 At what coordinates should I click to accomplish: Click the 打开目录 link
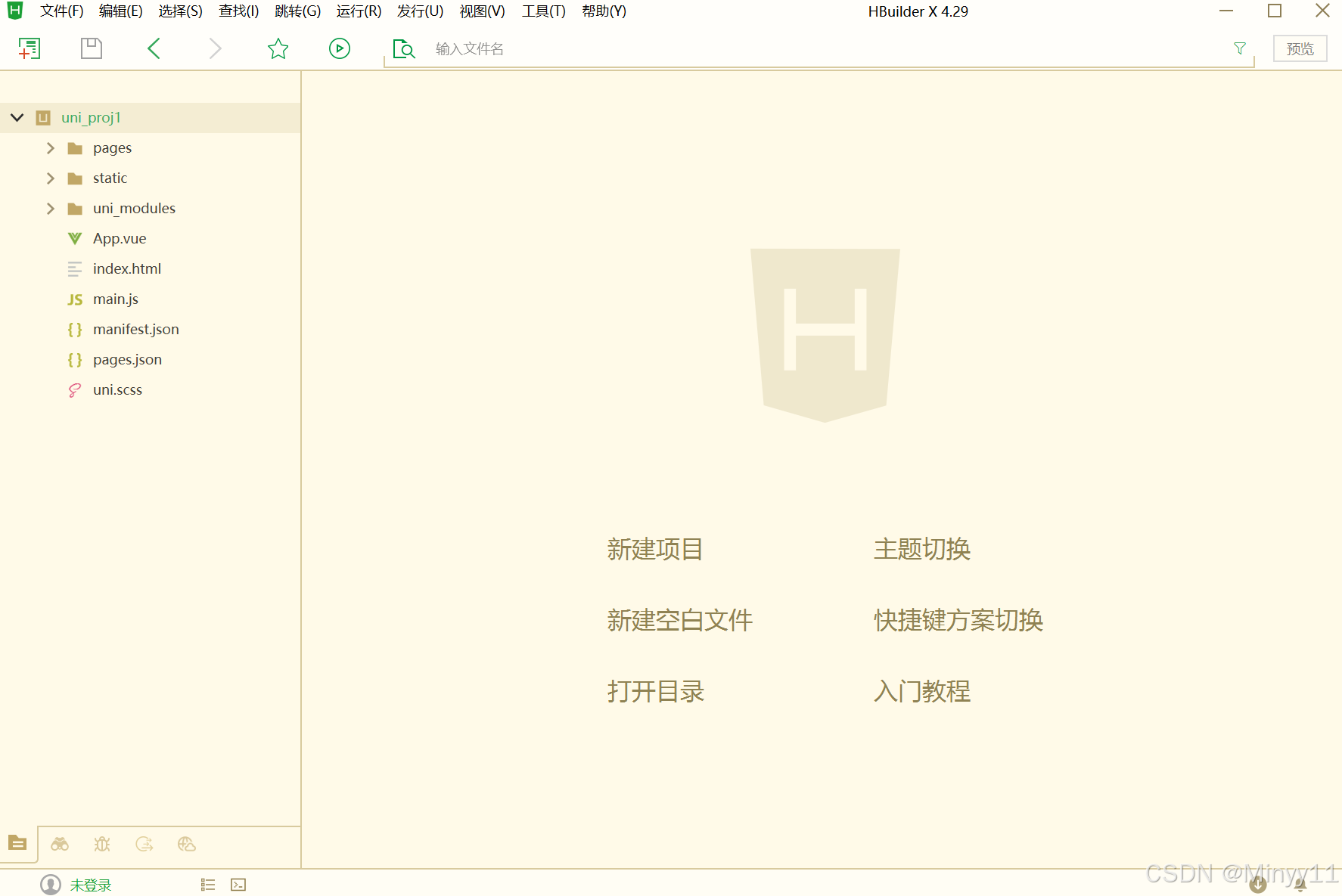(x=656, y=692)
